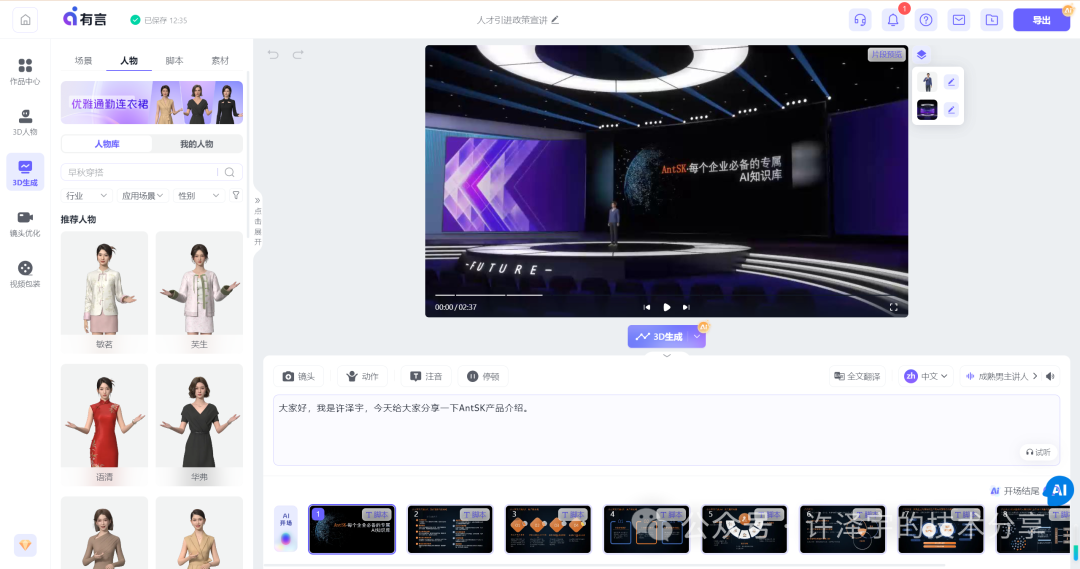
Task: Collapse the preview with chevron below 3D生成
Action: (667, 355)
